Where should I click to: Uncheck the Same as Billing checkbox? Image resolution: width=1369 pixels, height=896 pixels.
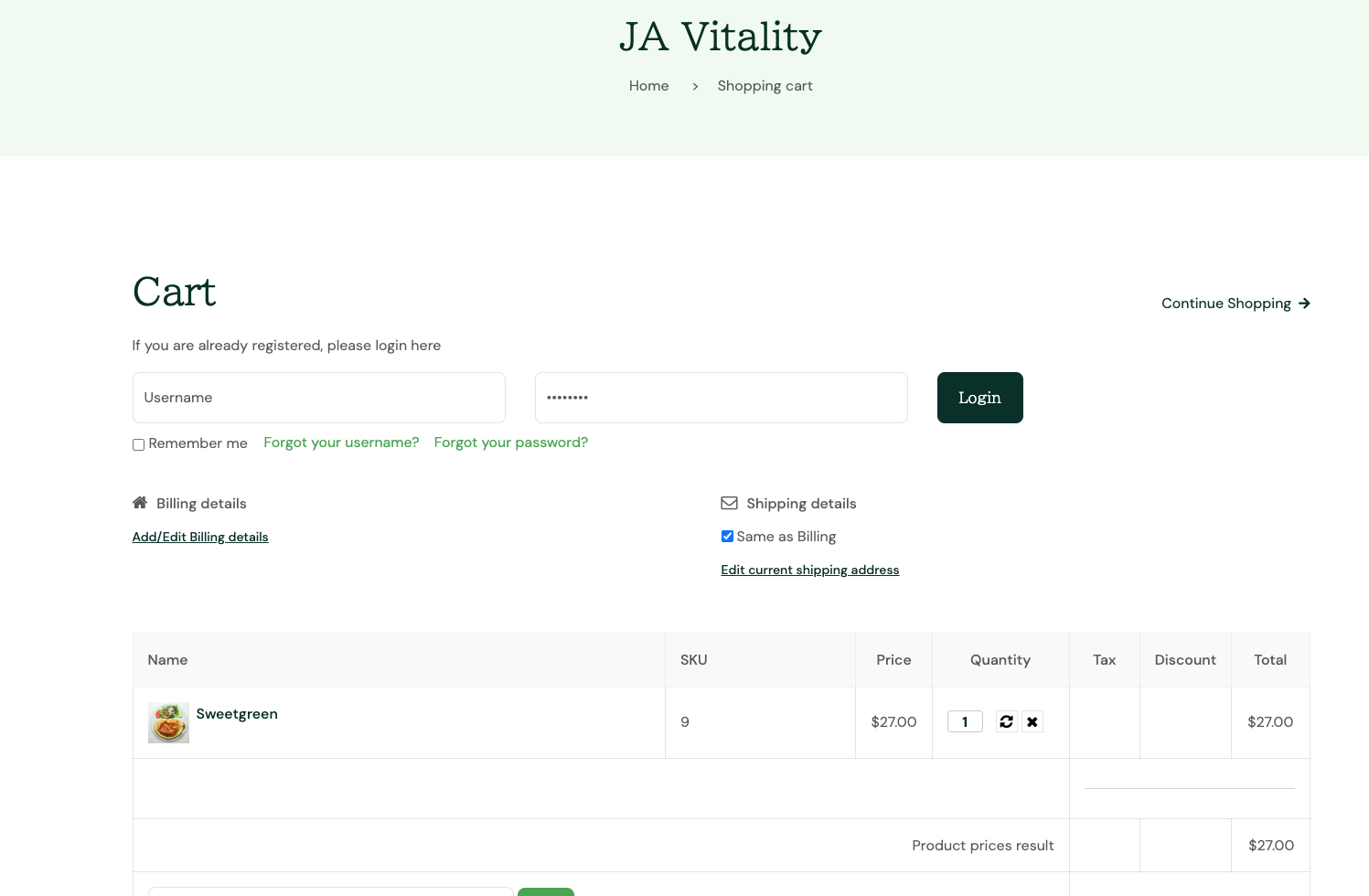tap(727, 537)
